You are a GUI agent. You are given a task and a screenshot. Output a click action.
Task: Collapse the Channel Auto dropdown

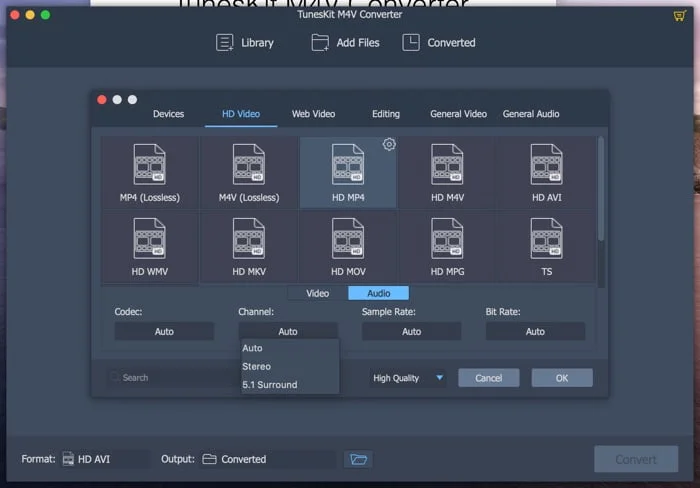pyautogui.click(x=288, y=331)
